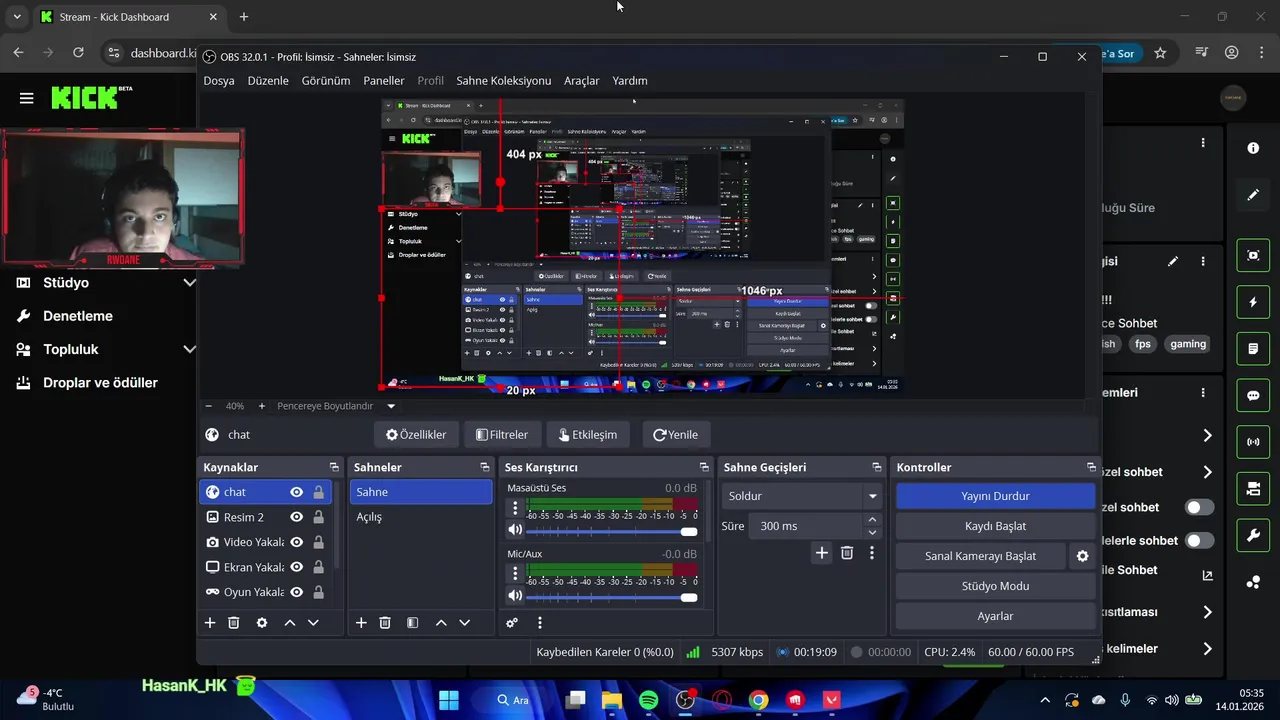Move scene down in Sahneler panel
Screen dimensions: 1280x720
(464, 622)
